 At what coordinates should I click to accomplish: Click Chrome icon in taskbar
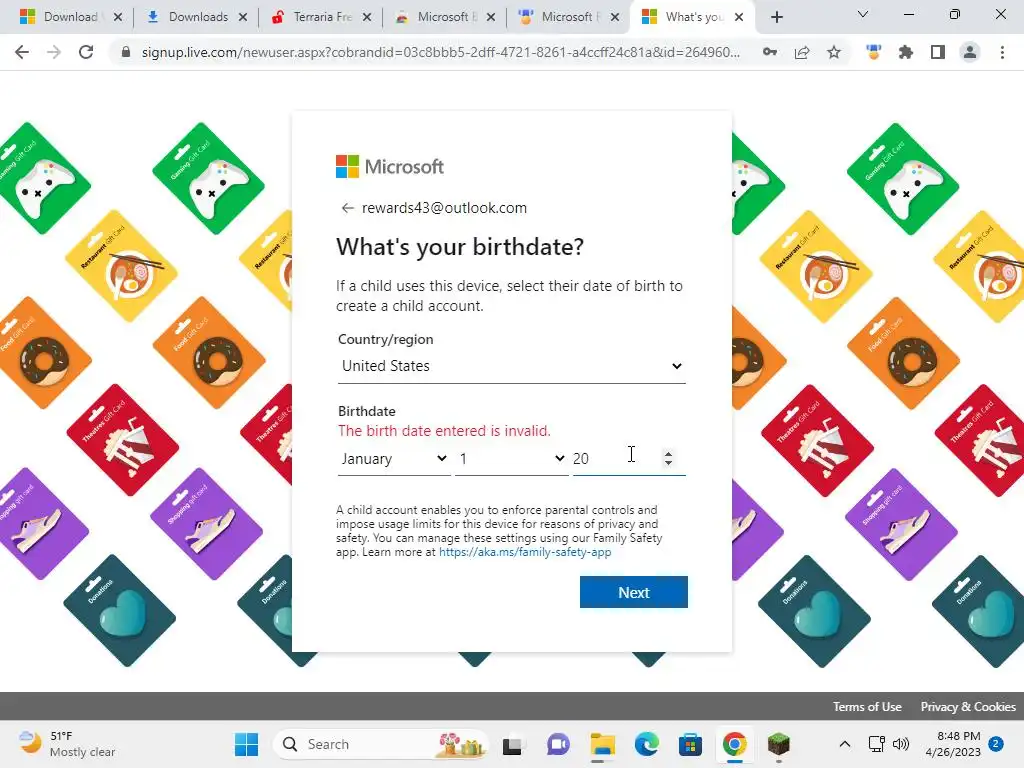(735, 744)
